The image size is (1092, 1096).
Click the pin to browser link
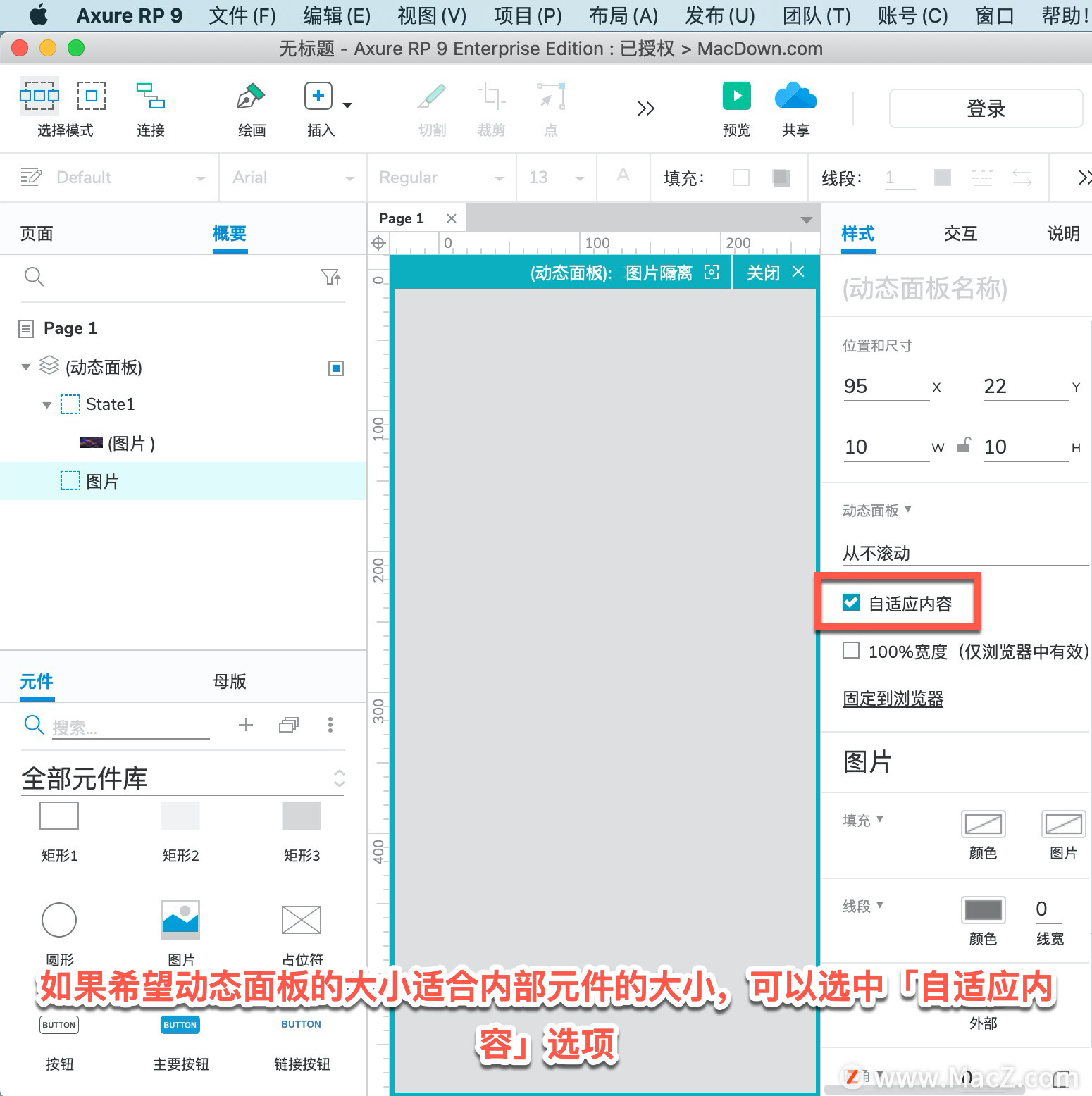tap(893, 699)
